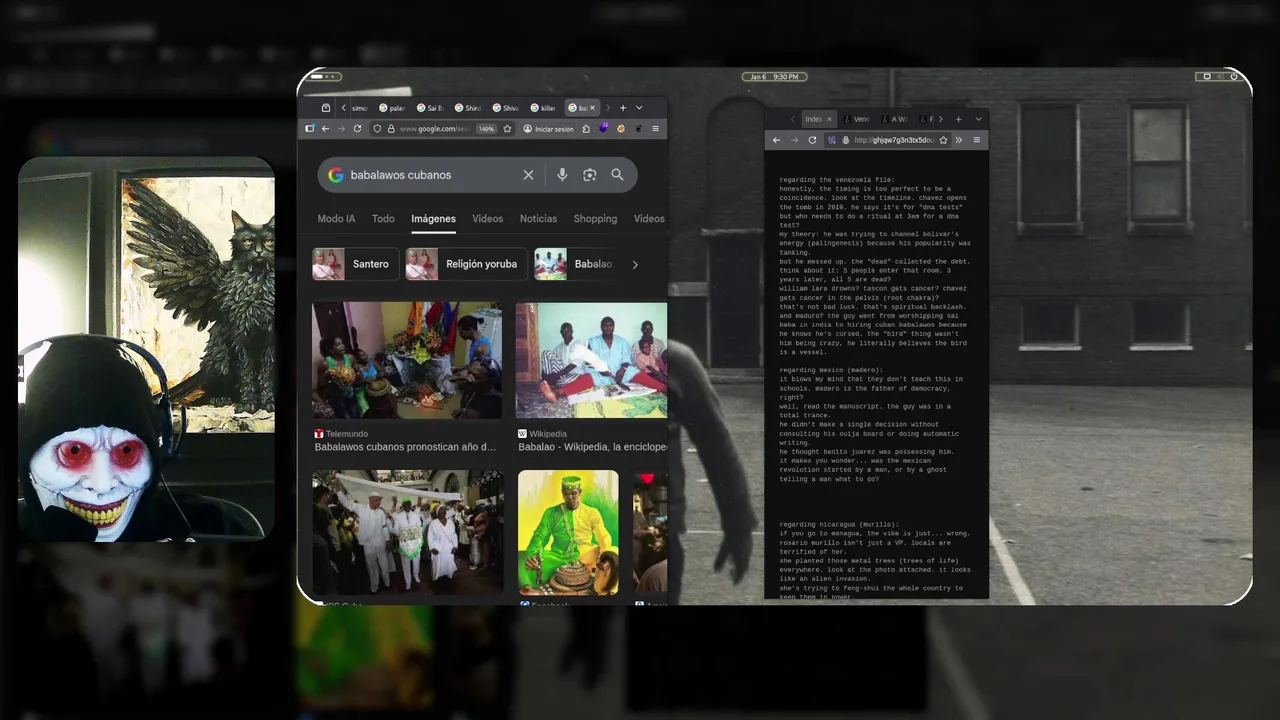This screenshot has width=1280, height=720.
Task: Switch to the 'Sai B' tab
Action: click(430, 108)
